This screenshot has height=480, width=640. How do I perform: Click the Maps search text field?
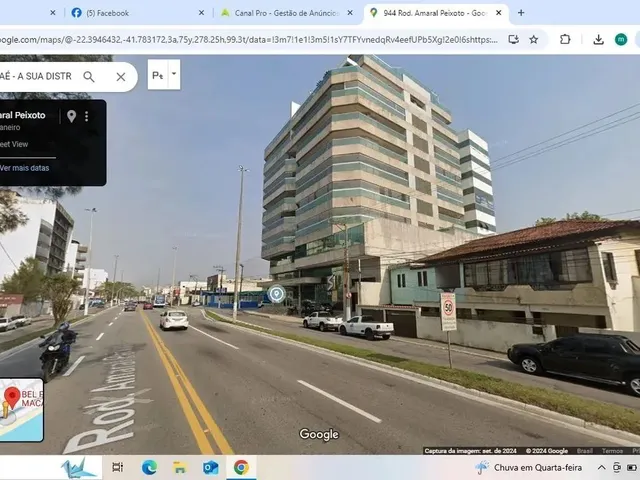36,77
